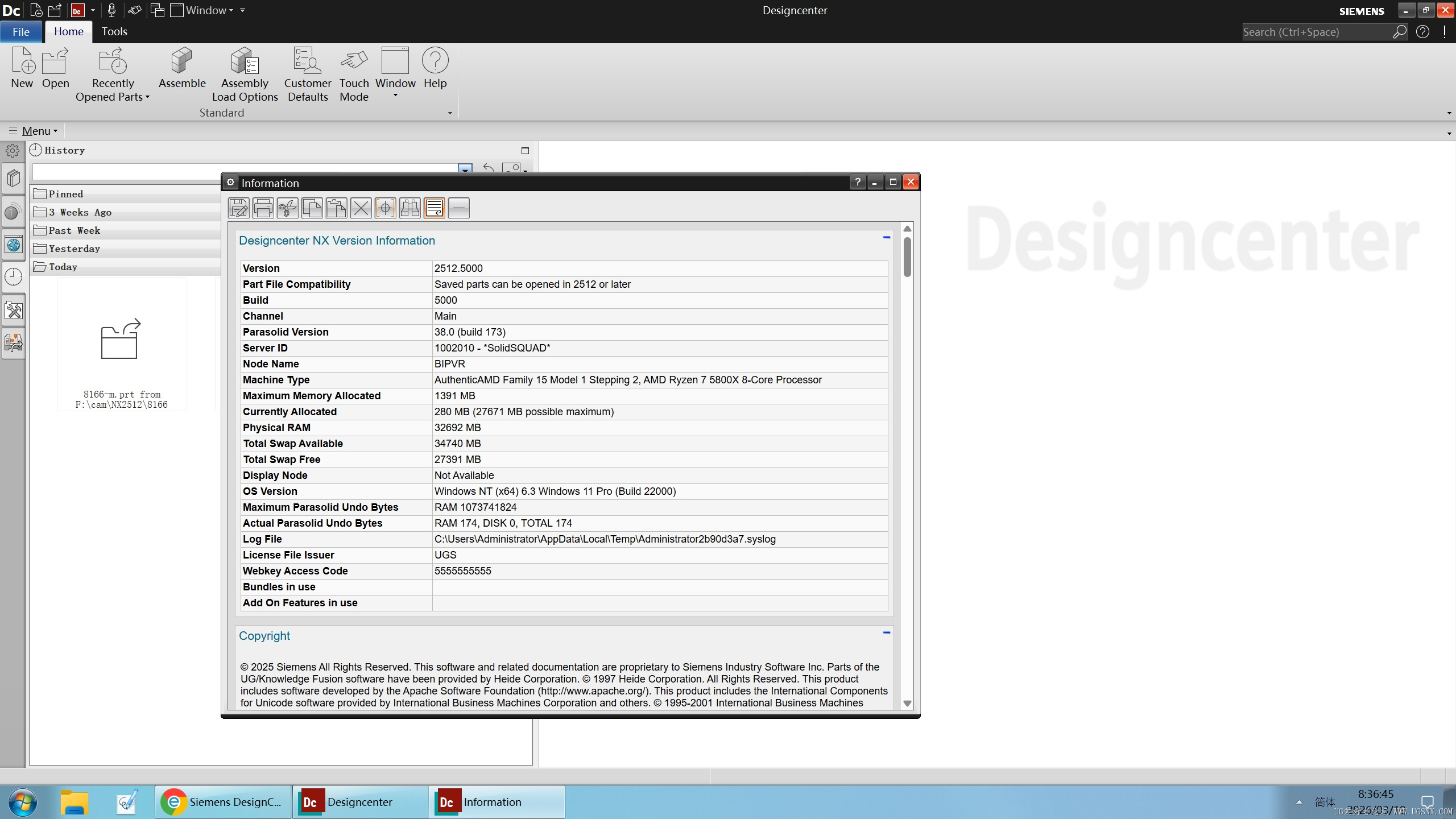Expand the Pinned history folder

pos(126,194)
